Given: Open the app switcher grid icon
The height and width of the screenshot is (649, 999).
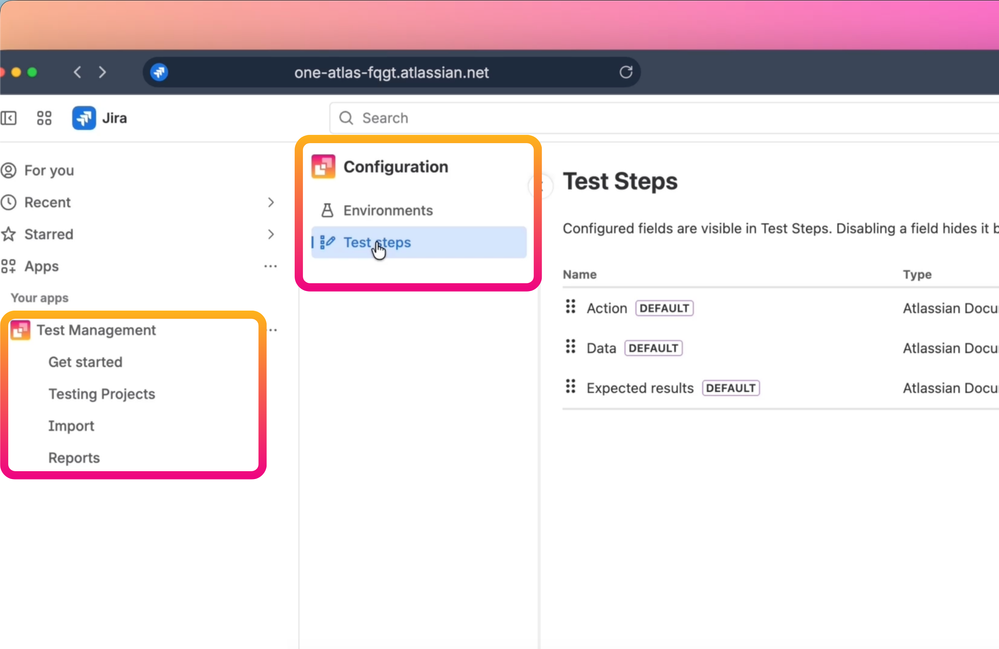Looking at the screenshot, I should click(44, 118).
